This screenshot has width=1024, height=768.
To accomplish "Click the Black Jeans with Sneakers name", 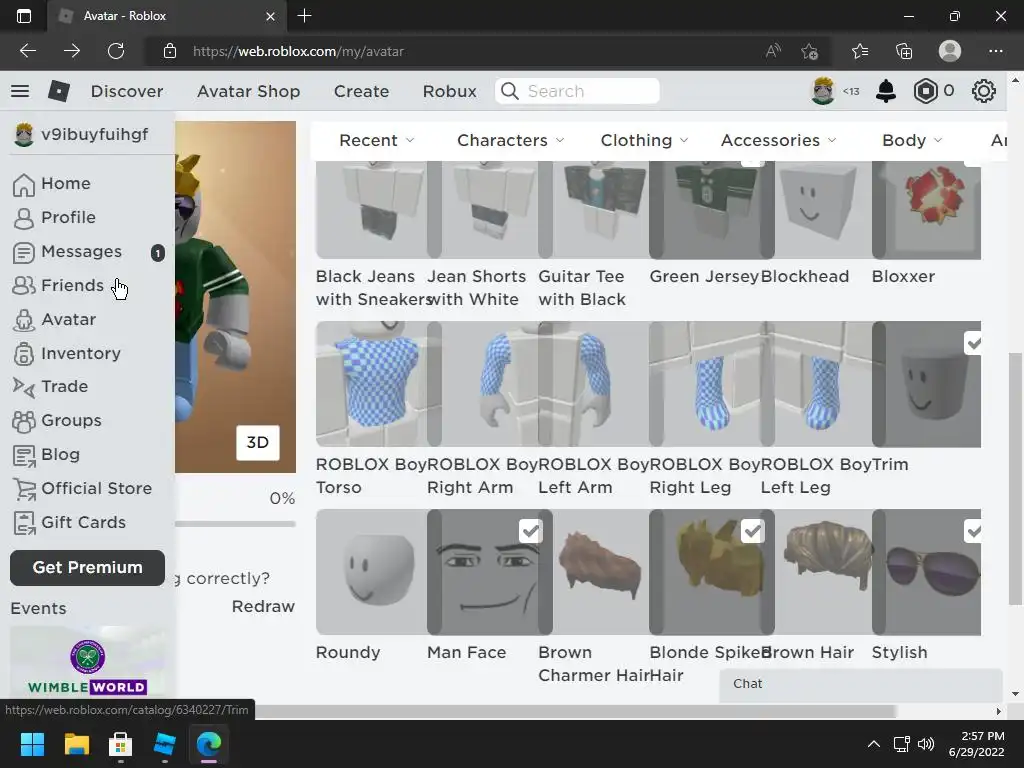I will [374, 288].
